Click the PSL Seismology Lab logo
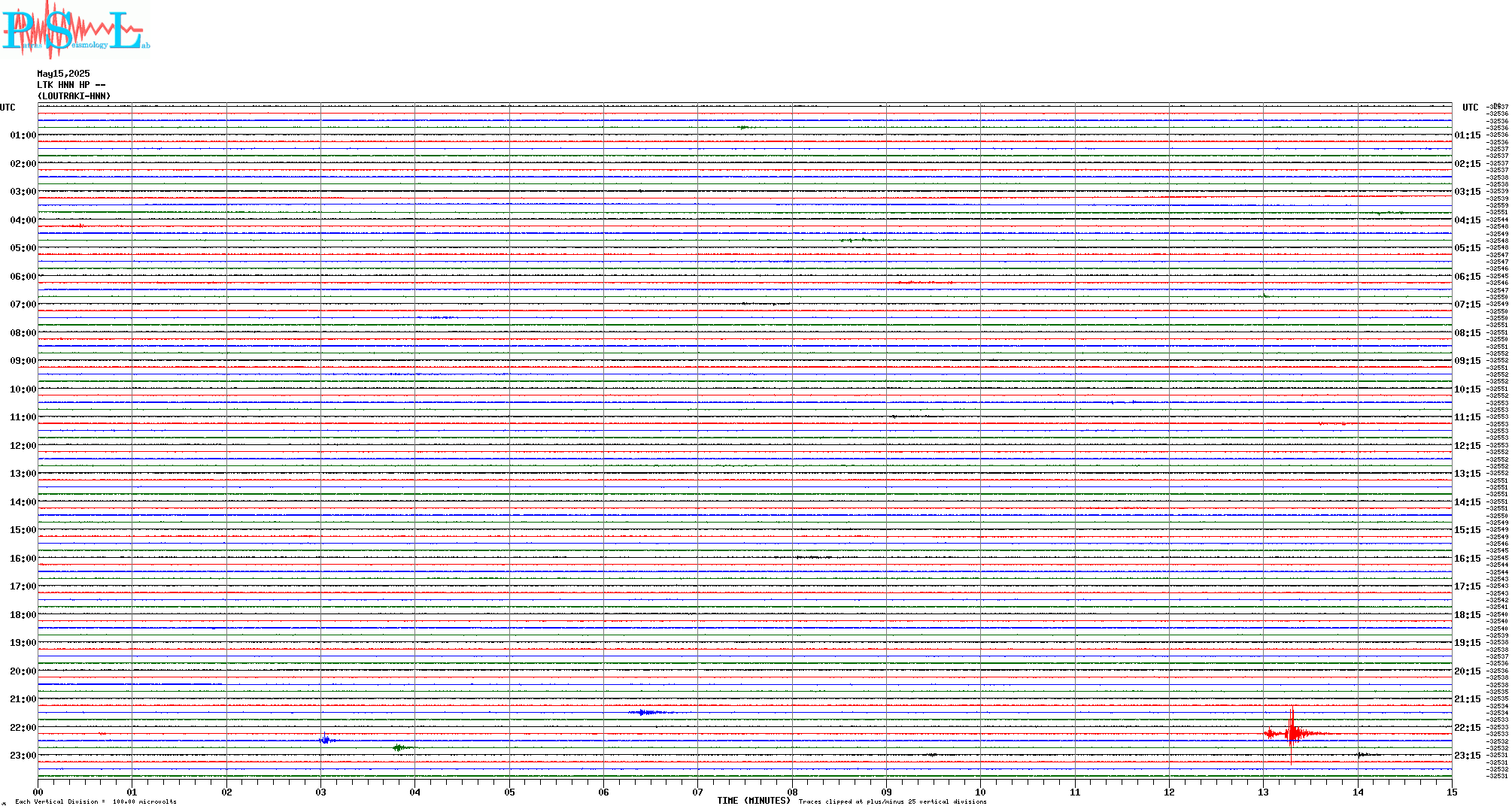 pos(75,30)
